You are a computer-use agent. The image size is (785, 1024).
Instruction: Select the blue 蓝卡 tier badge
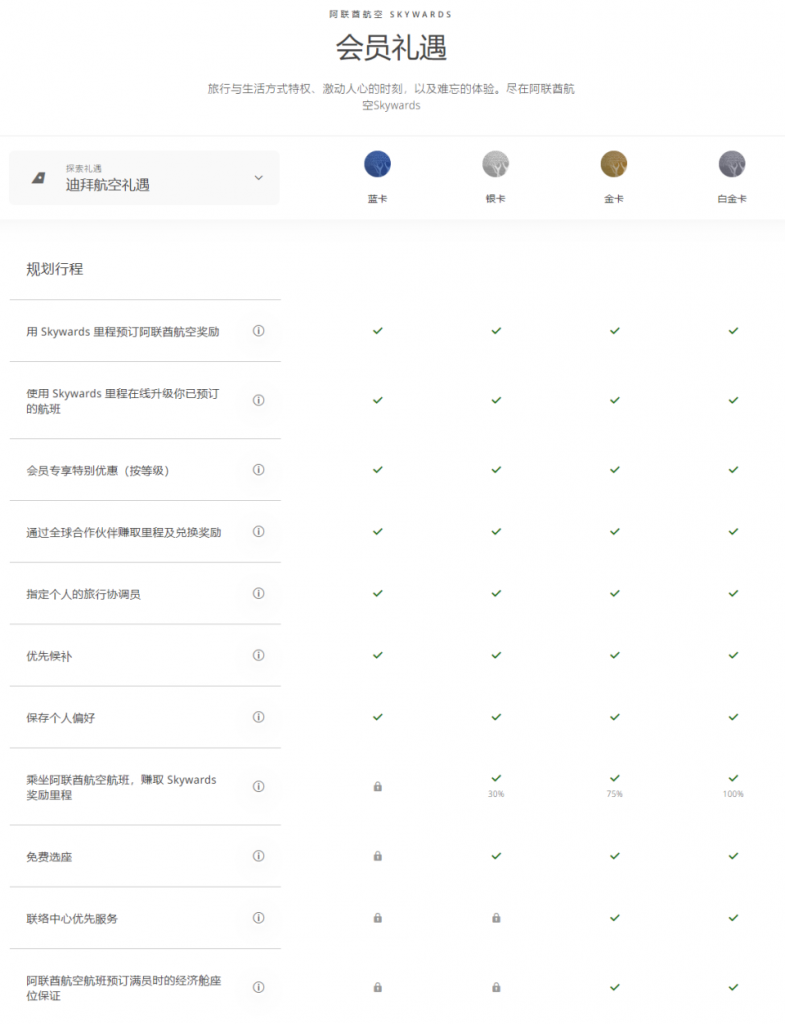377,164
